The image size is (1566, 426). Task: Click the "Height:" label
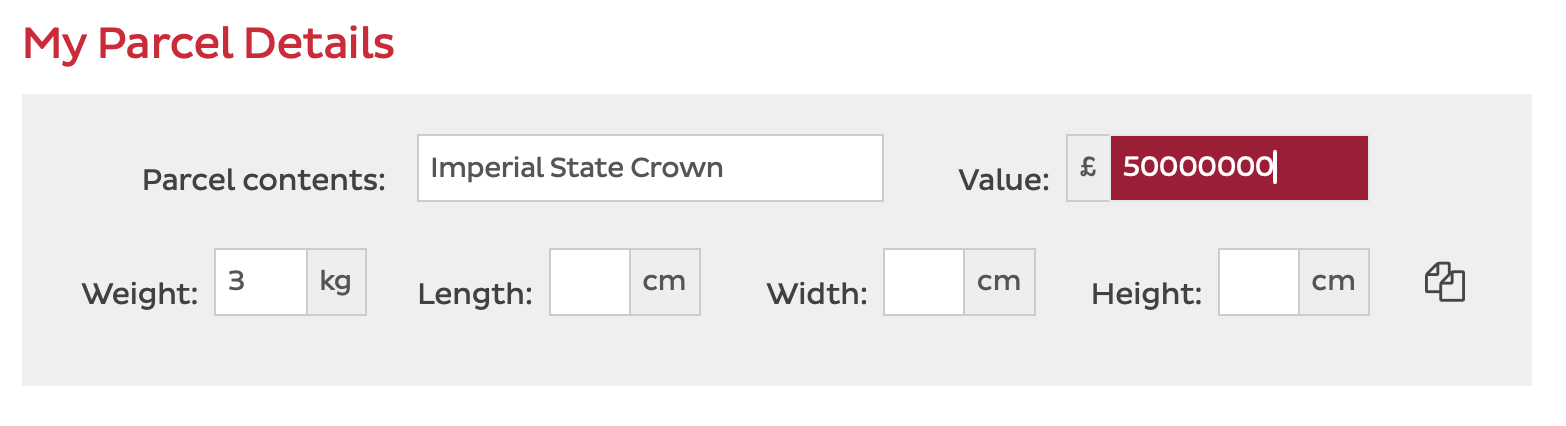pyautogui.click(x=1147, y=294)
